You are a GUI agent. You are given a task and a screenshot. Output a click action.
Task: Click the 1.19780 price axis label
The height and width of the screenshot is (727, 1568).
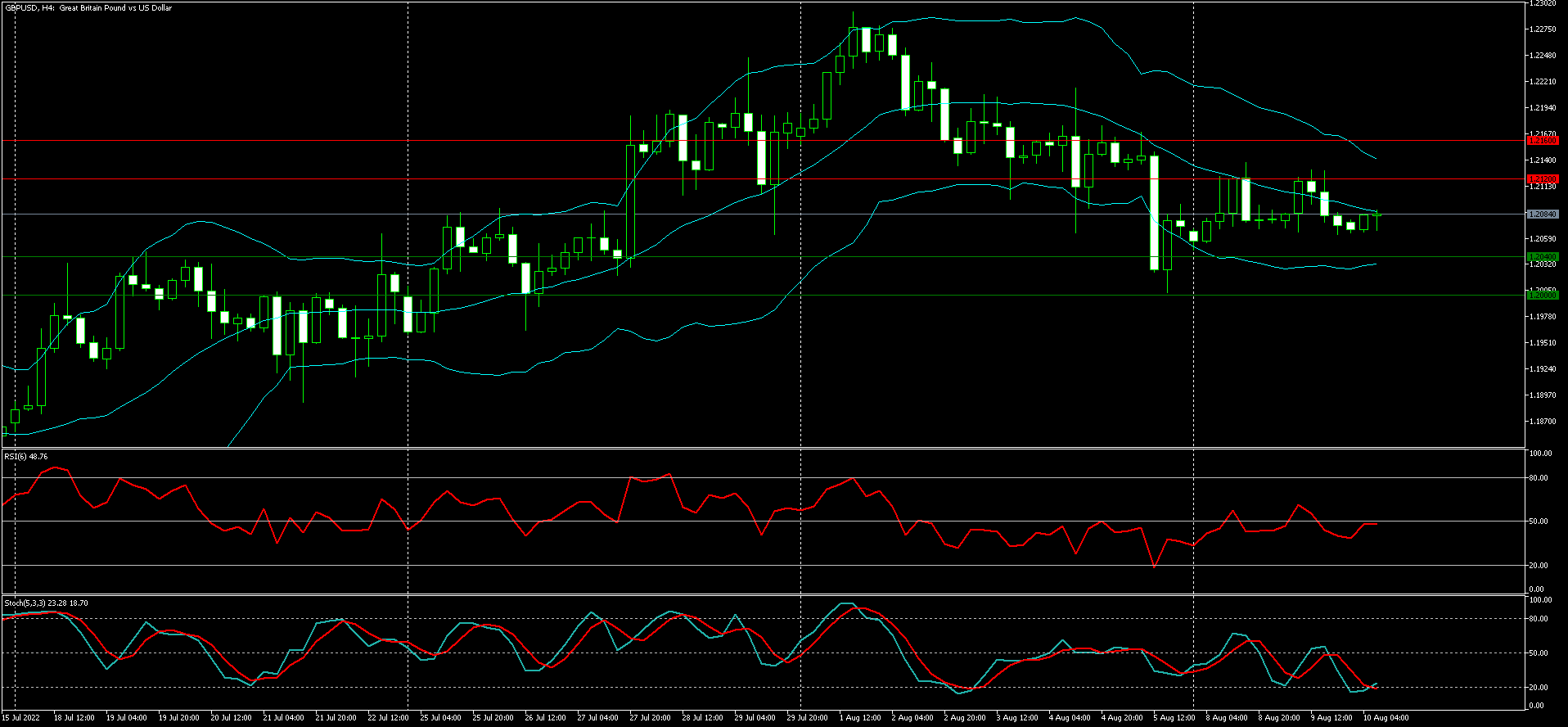(x=1543, y=317)
